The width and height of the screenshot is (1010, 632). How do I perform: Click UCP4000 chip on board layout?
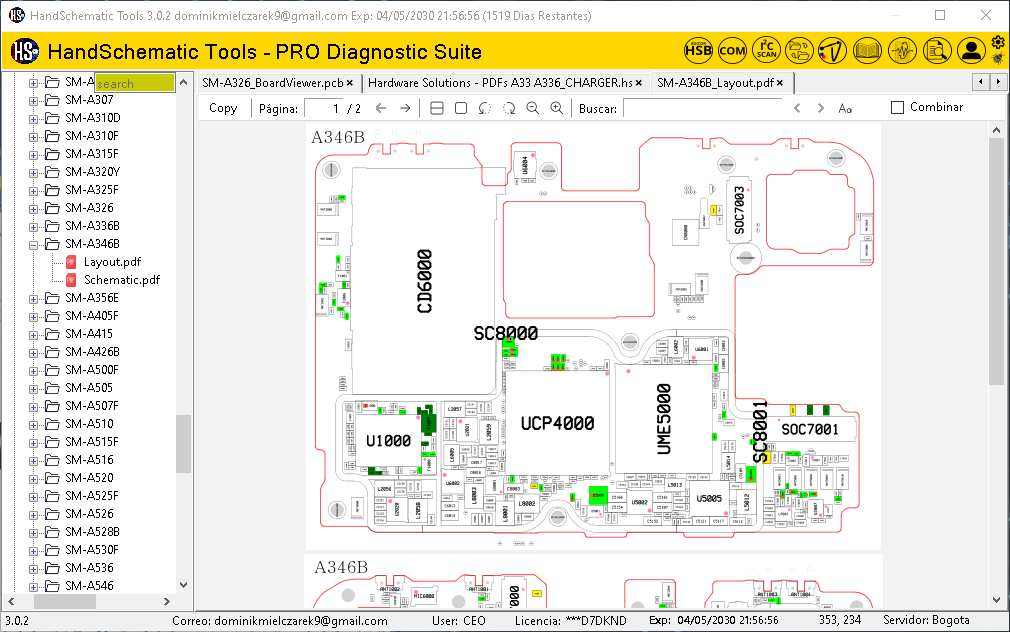point(557,423)
